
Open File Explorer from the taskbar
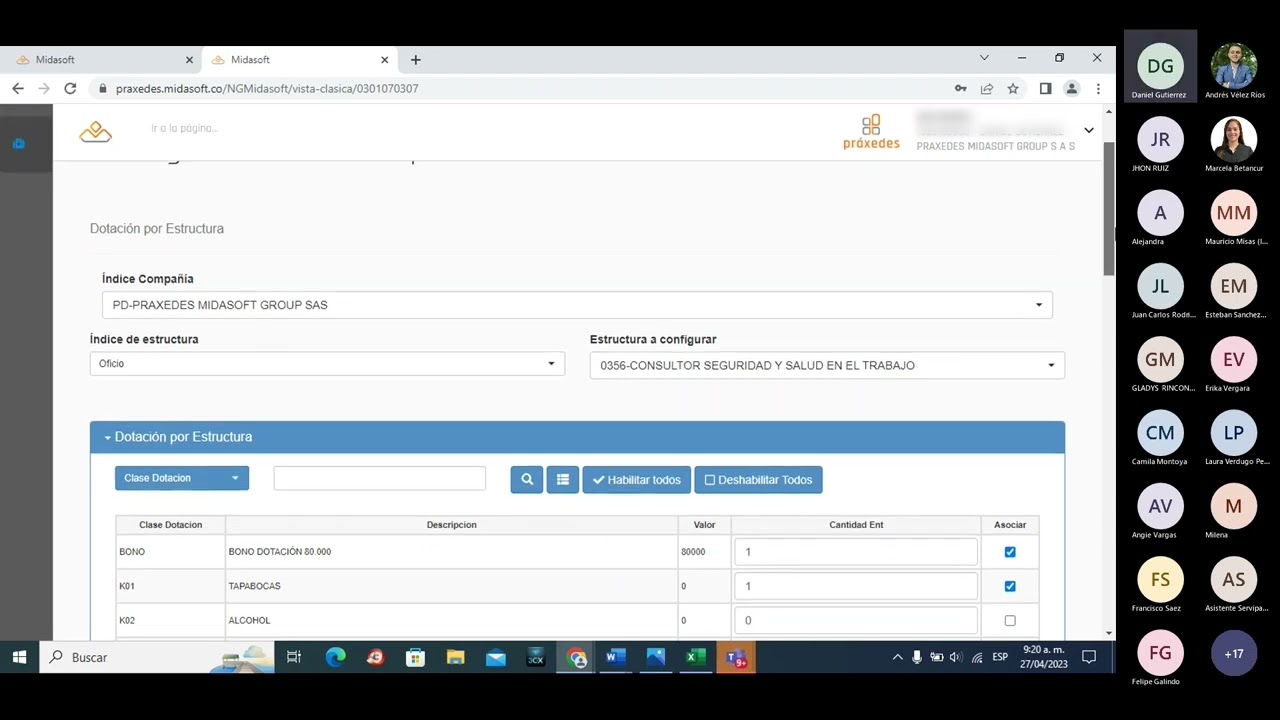click(455, 657)
